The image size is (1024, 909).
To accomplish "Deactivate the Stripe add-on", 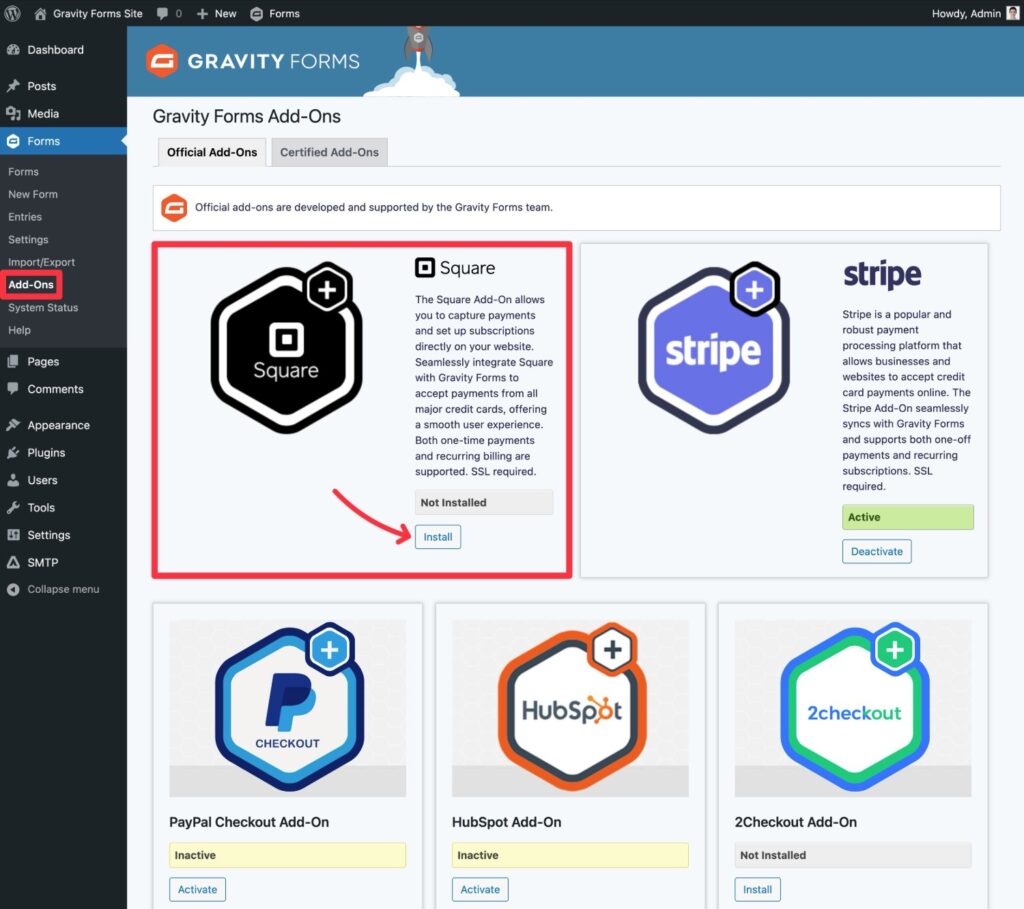I will 876,551.
